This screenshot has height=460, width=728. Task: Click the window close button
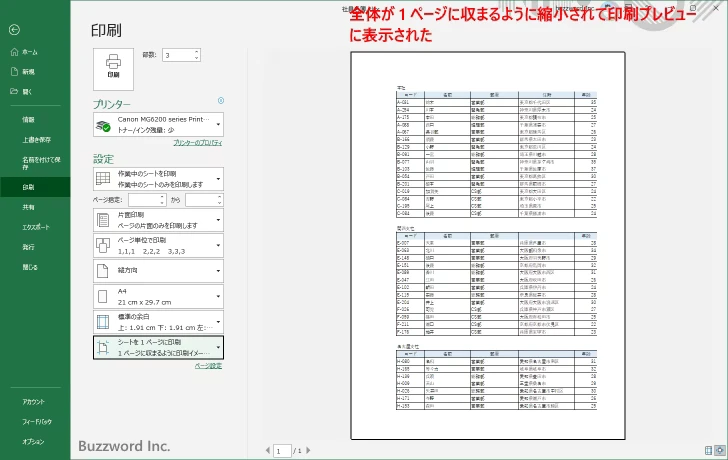tap(715, 8)
